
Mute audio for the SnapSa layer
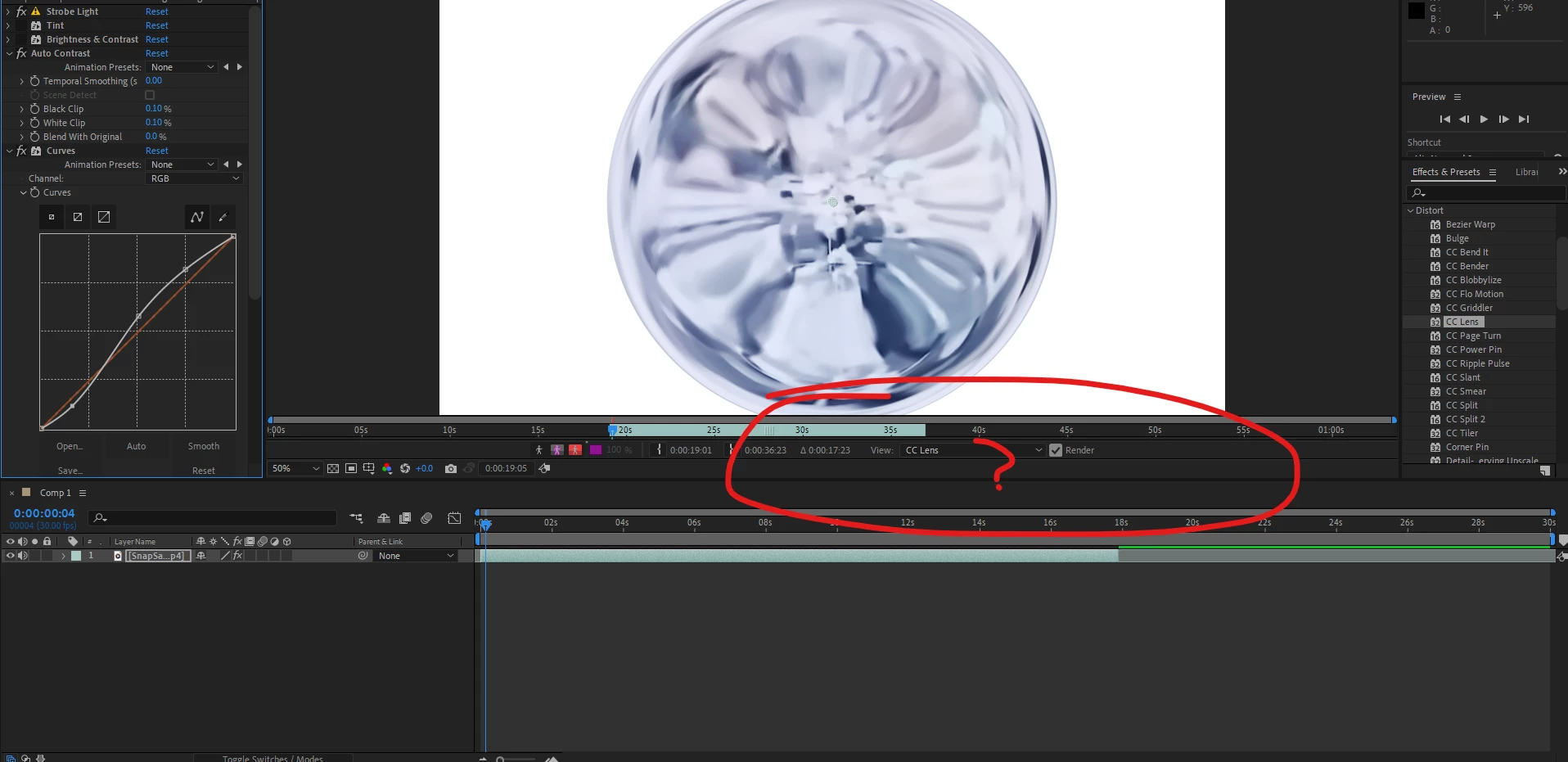click(23, 556)
